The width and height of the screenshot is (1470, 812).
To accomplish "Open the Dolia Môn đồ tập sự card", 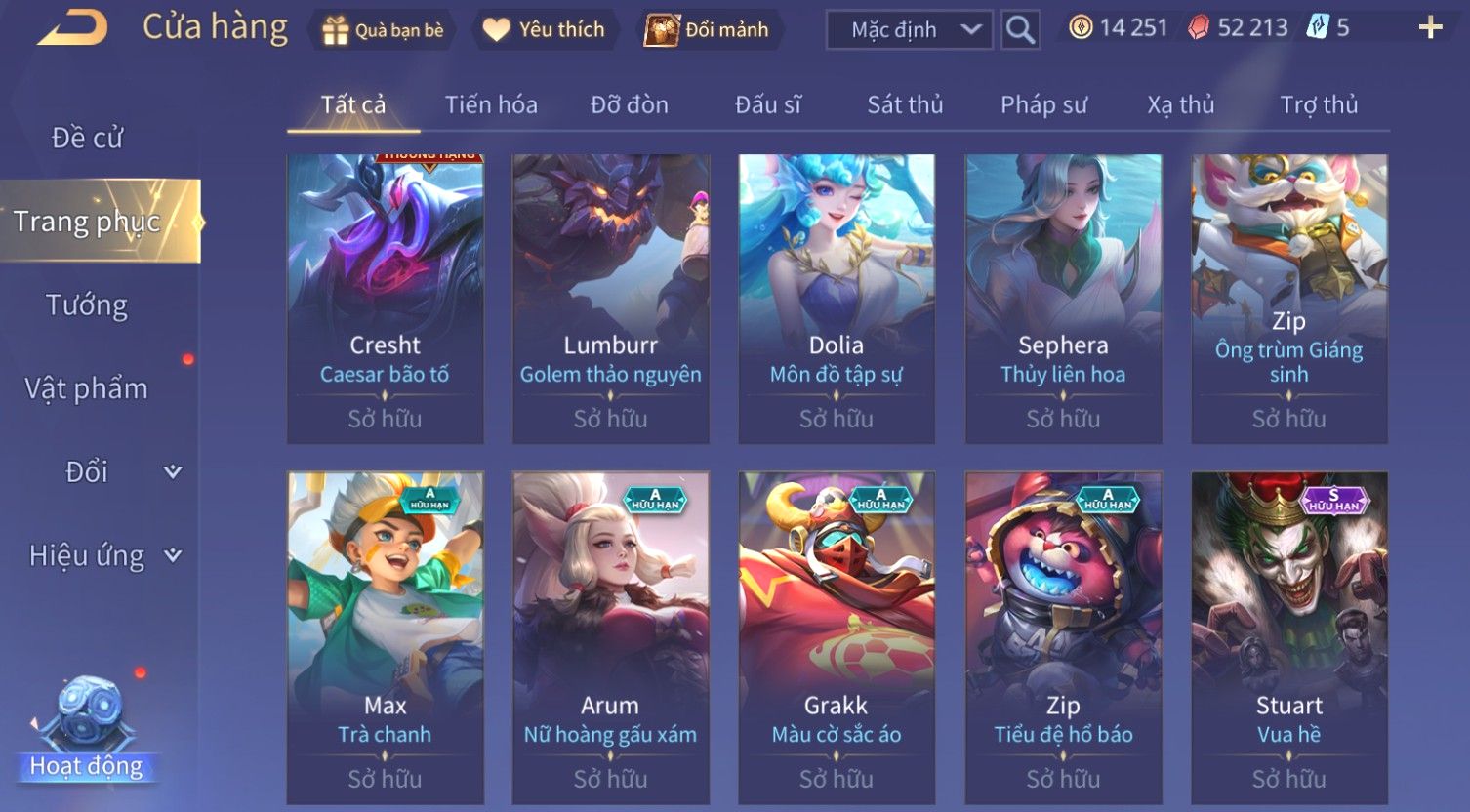I will pyautogui.click(x=837, y=299).
